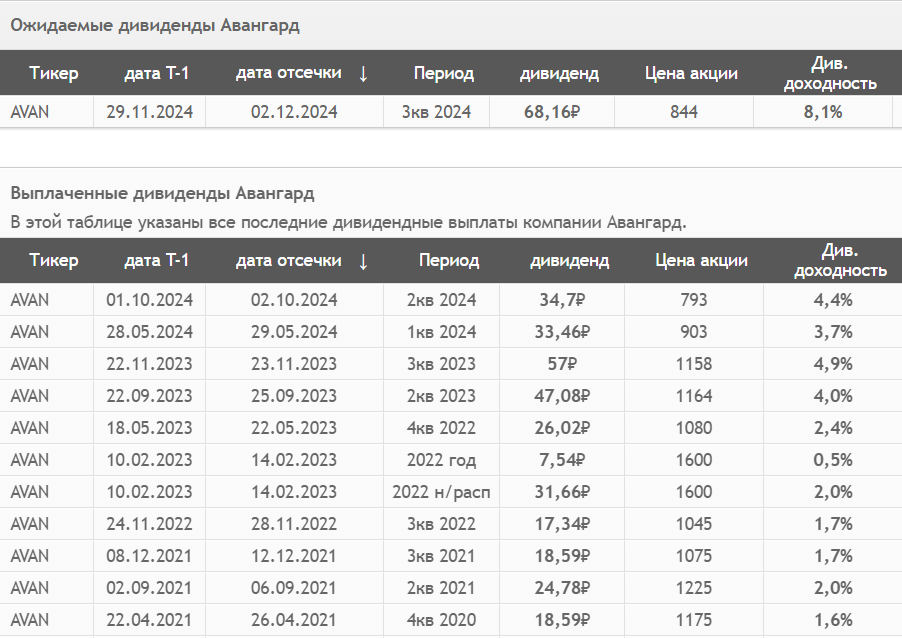Click period '2кв 2023' cell
Viewport: 902px width, 638px height.
(441, 396)
